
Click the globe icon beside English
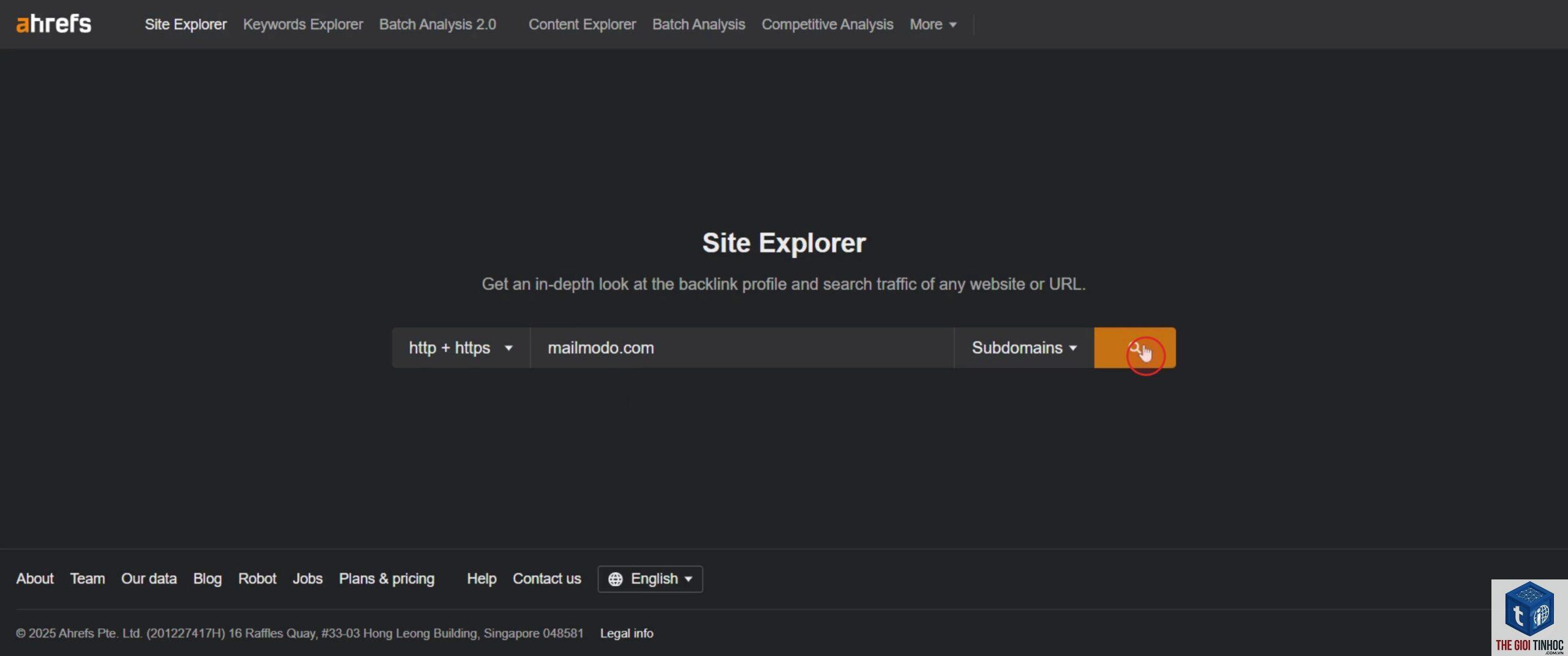coord(616,579)
